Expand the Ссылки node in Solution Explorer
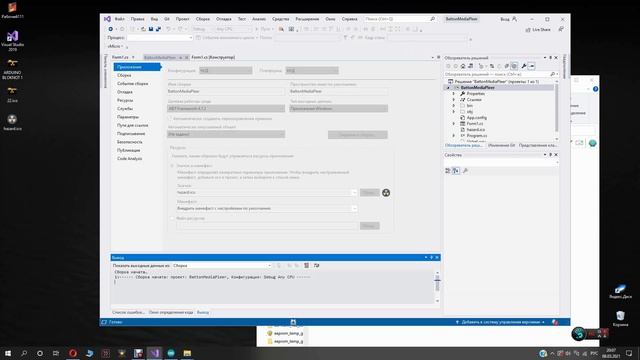This screenshot has height=360, width=640. [453, 100]
